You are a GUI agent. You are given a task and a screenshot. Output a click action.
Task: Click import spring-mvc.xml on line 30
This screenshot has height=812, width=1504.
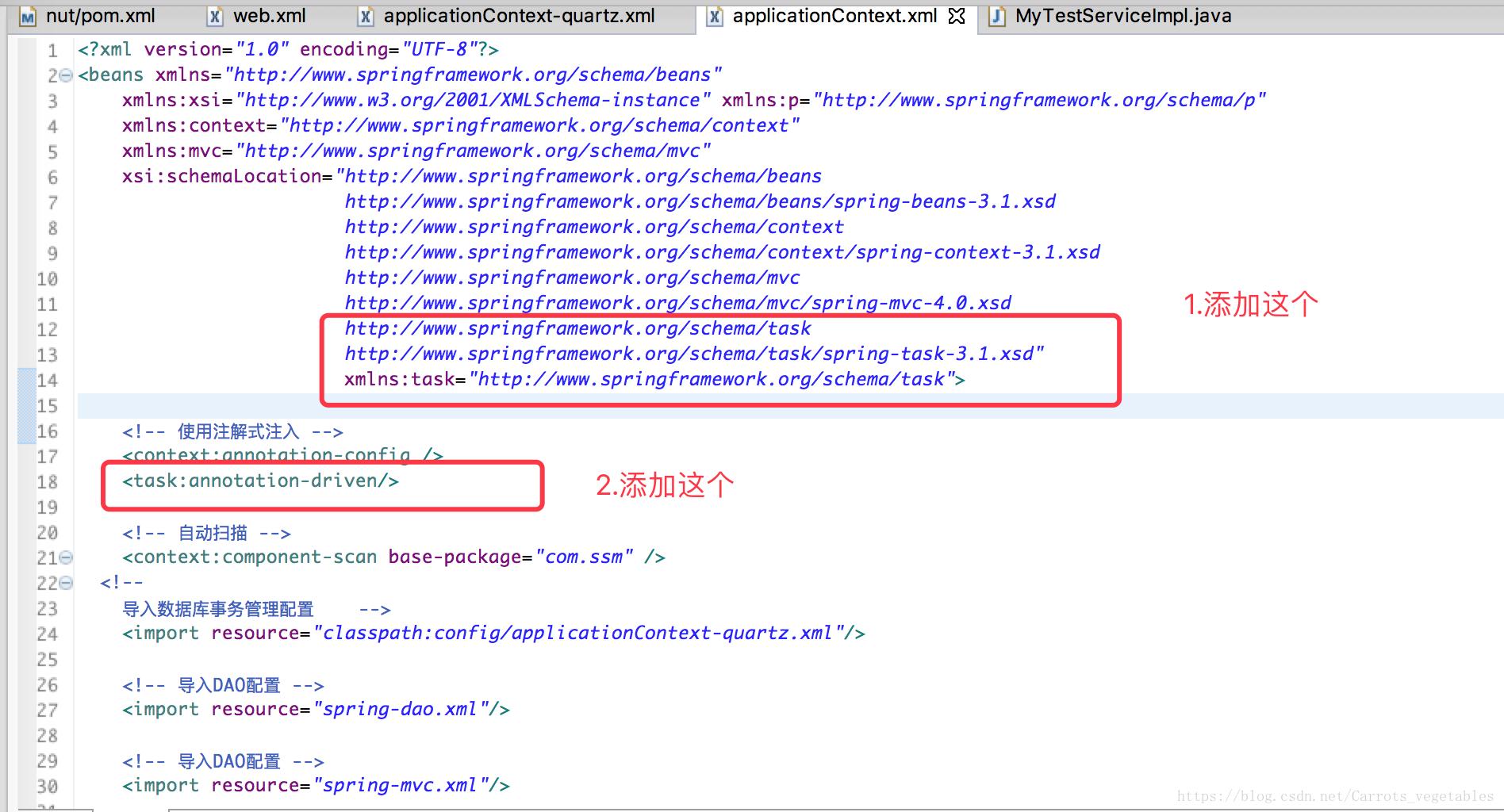click(316, 785)
